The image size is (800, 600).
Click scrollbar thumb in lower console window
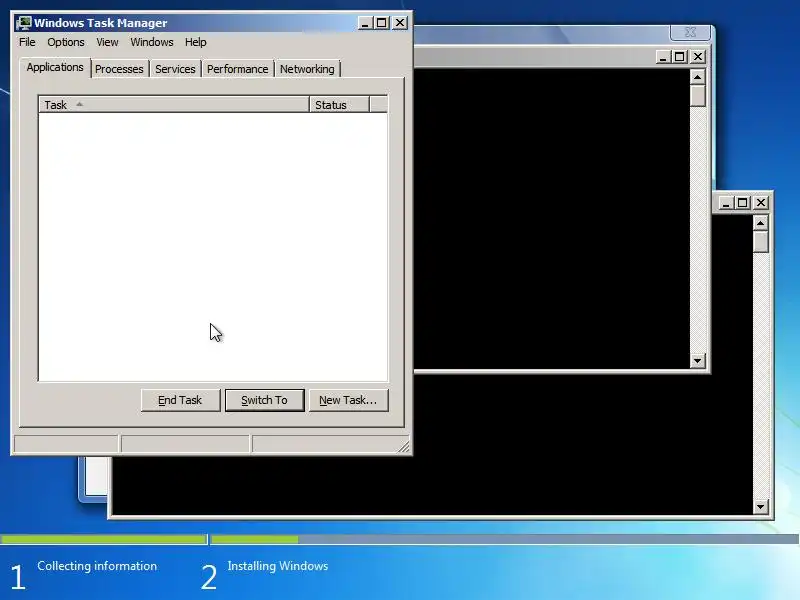(760, 242)
